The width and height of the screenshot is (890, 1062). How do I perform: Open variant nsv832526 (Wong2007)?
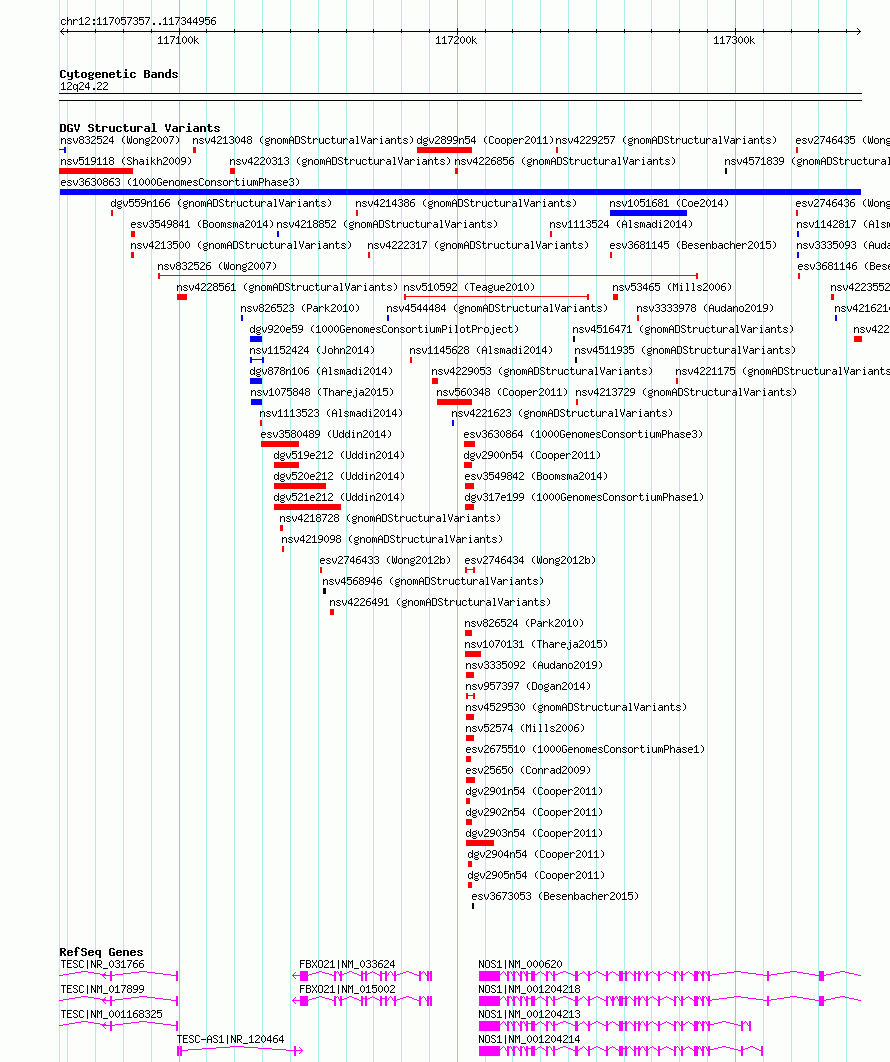tap(217, 266)
